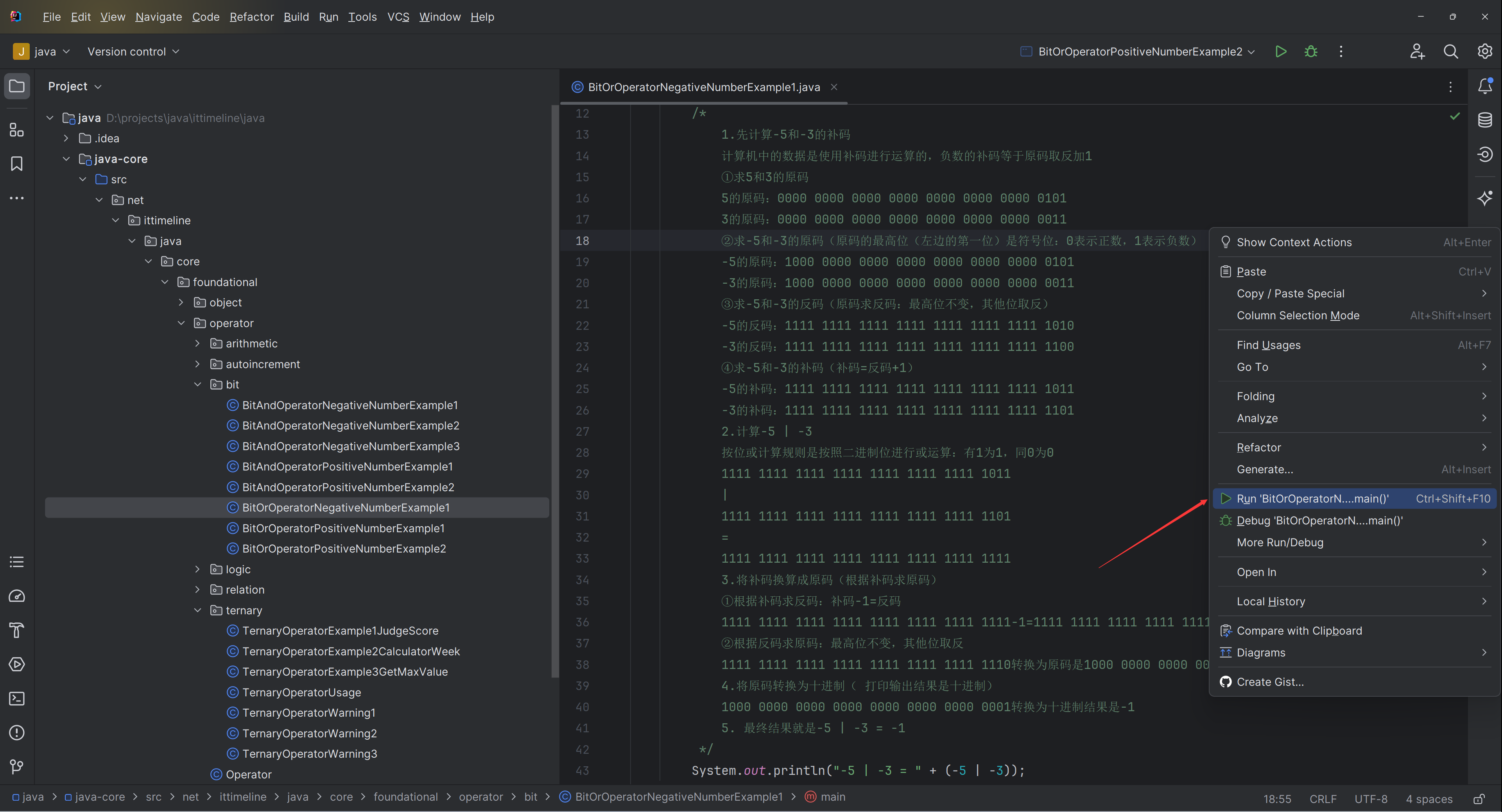Click the Project panel vertical scrollbar

554,390
